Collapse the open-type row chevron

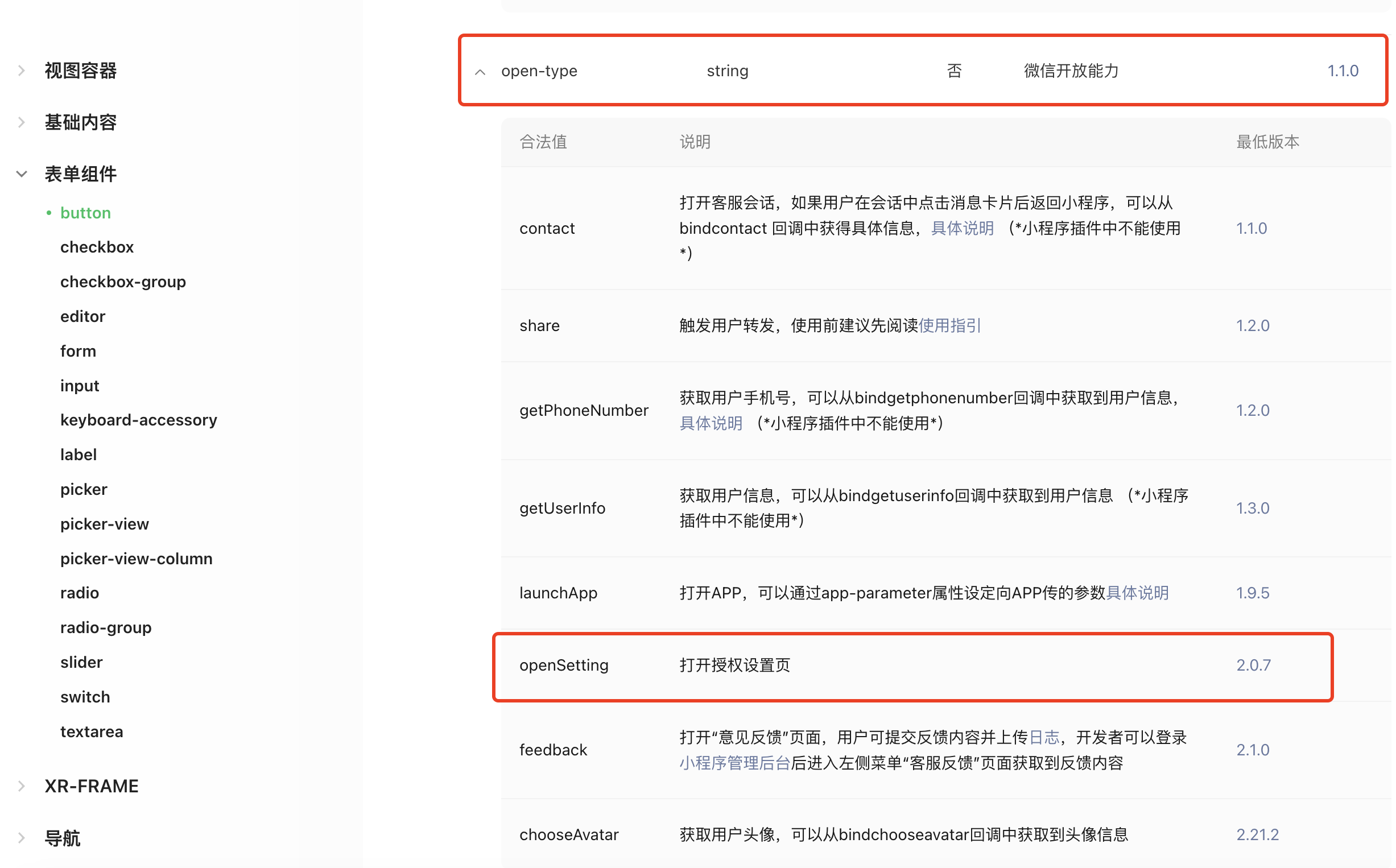pyautogui.click(x=481, y=72)
